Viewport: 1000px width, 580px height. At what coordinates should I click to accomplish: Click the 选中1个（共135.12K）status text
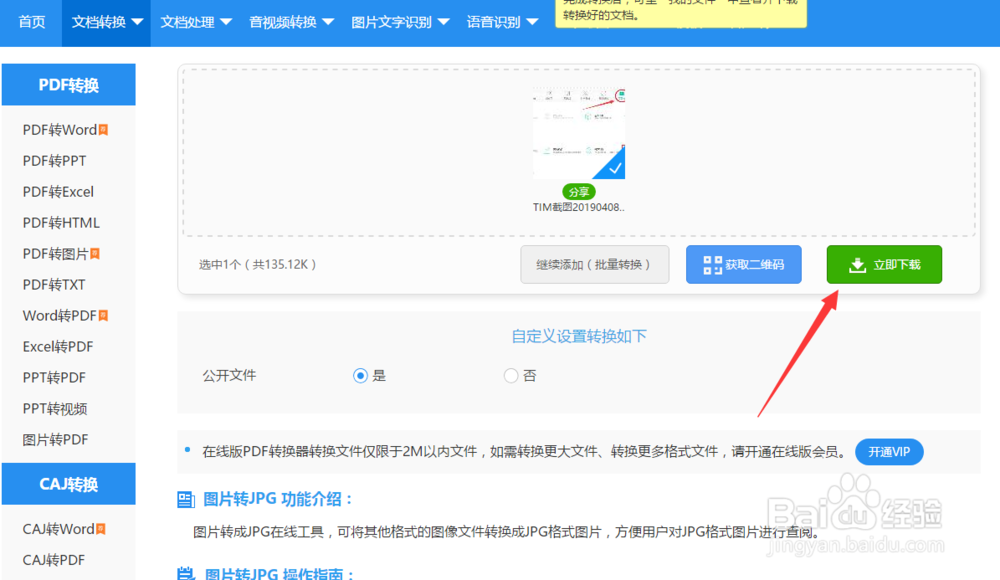pyautogui.click(x=258, y=264)
